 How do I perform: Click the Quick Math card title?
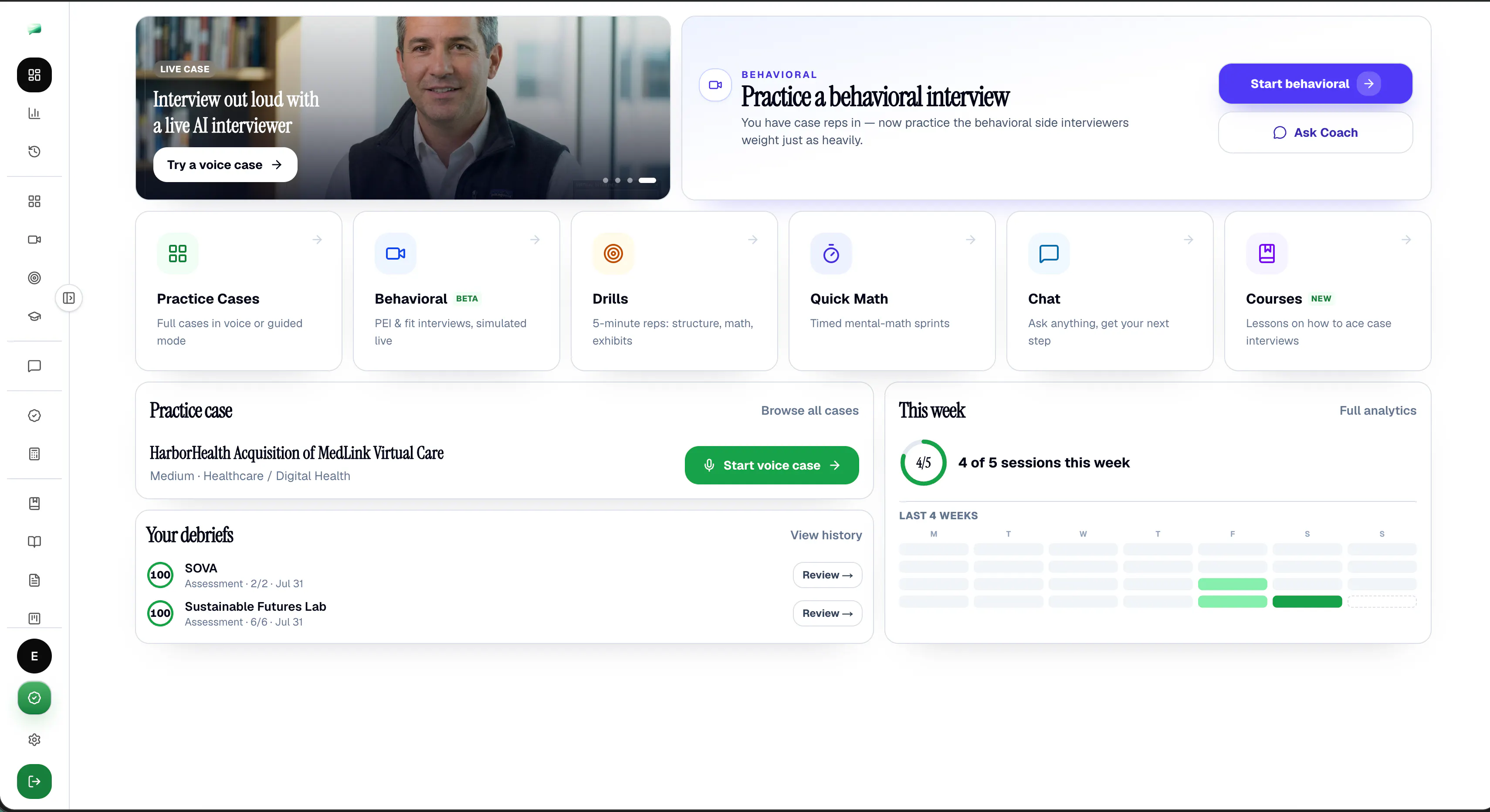pos(849,299)
